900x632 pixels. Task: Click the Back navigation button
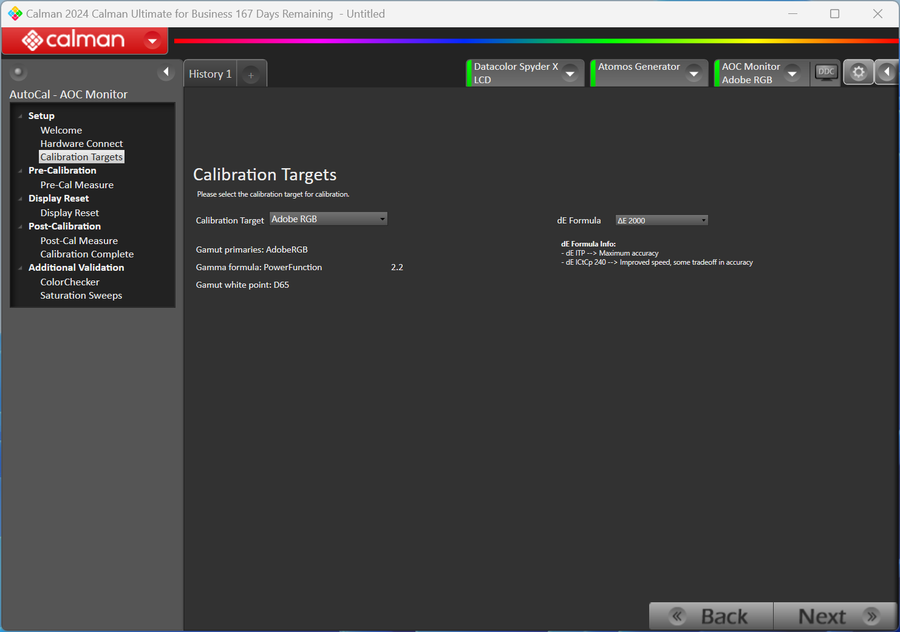coord(711,617)
